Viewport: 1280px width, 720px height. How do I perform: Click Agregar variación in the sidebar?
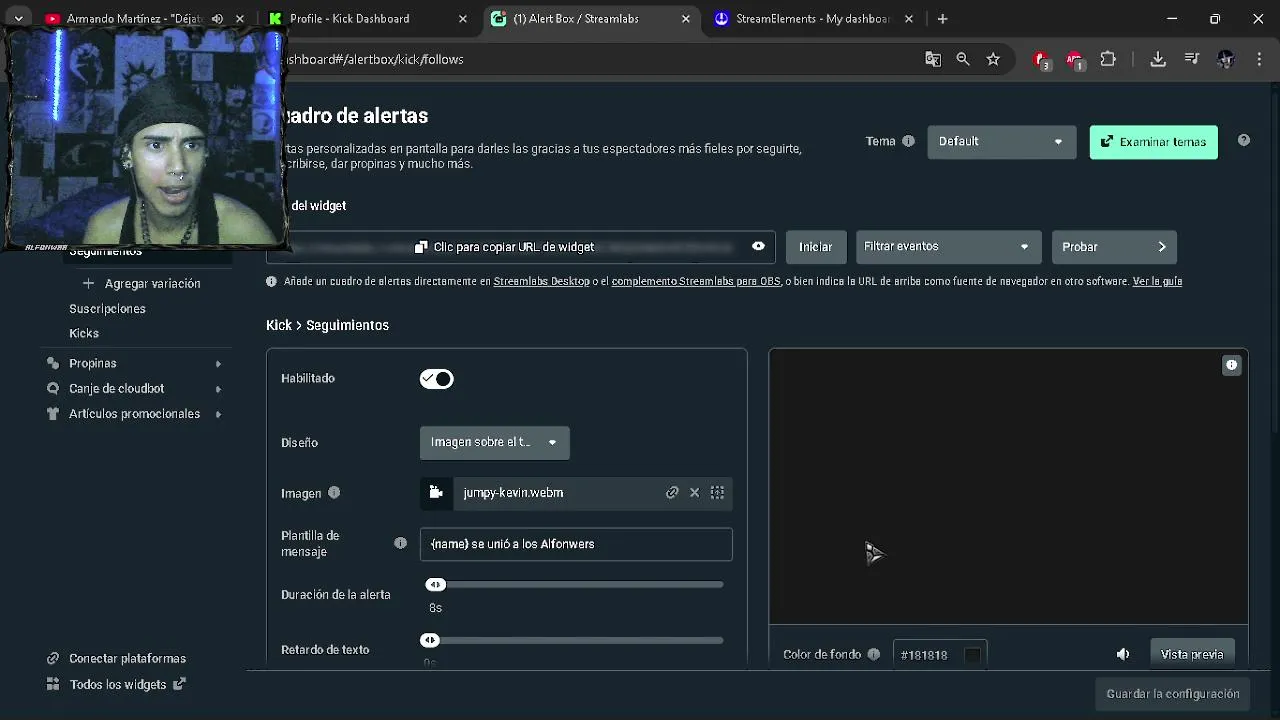(142, 283)
